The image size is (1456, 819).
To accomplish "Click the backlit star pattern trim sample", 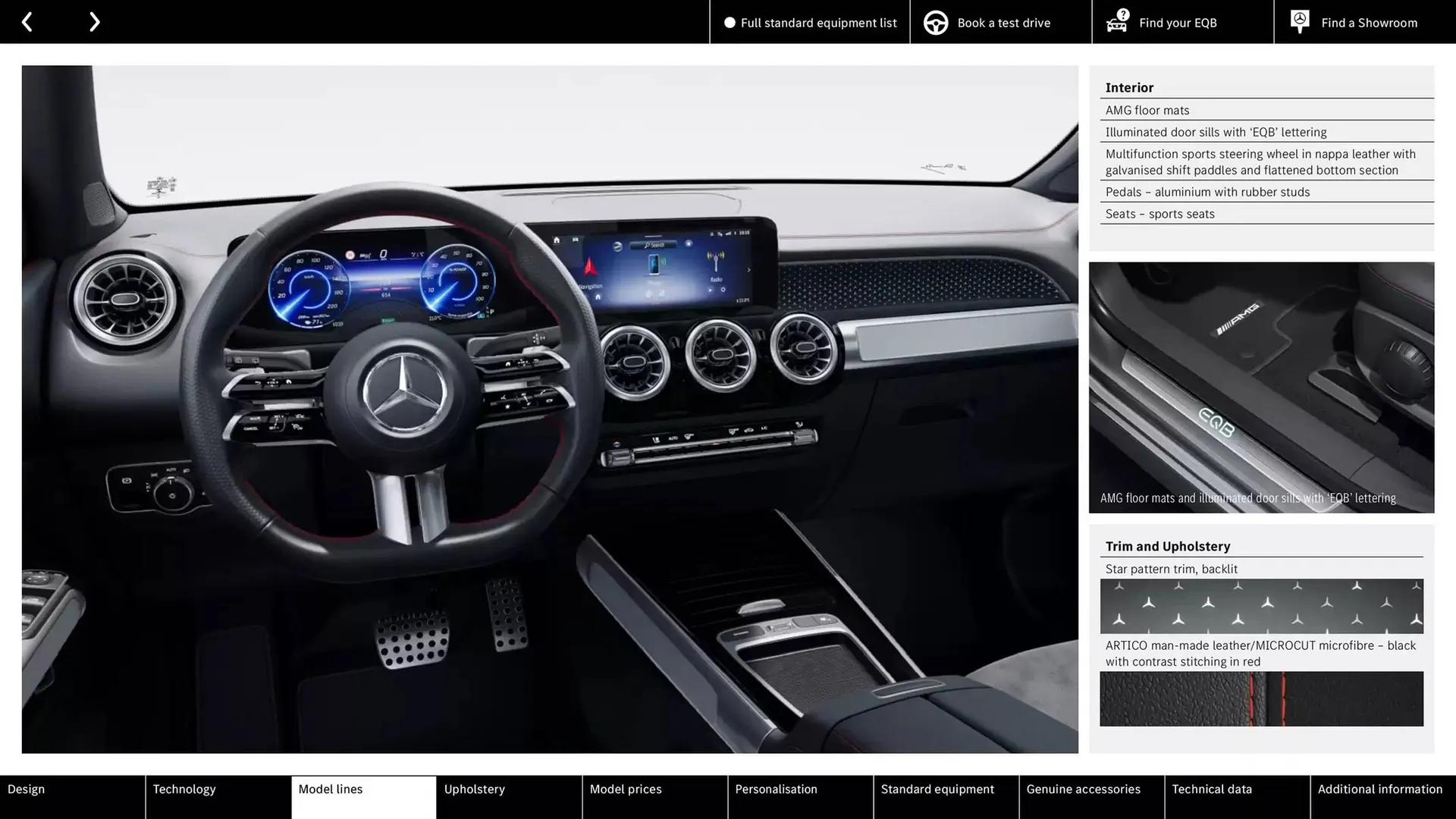I will (1261, 606).
